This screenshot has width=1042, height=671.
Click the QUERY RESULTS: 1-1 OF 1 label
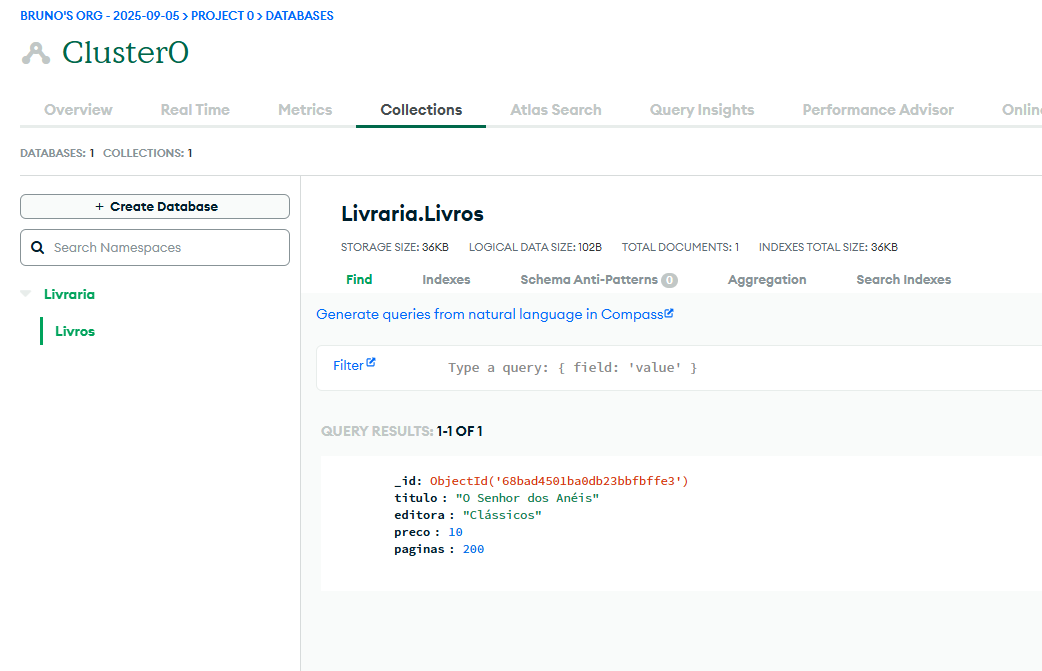[402, 431]
